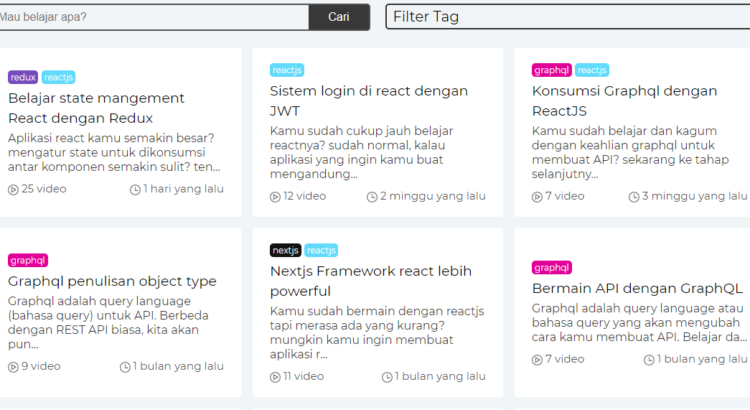750x410 pixels.
Task: Click reactjs tag on the Redux course card
Action: [x=59, y=77]
